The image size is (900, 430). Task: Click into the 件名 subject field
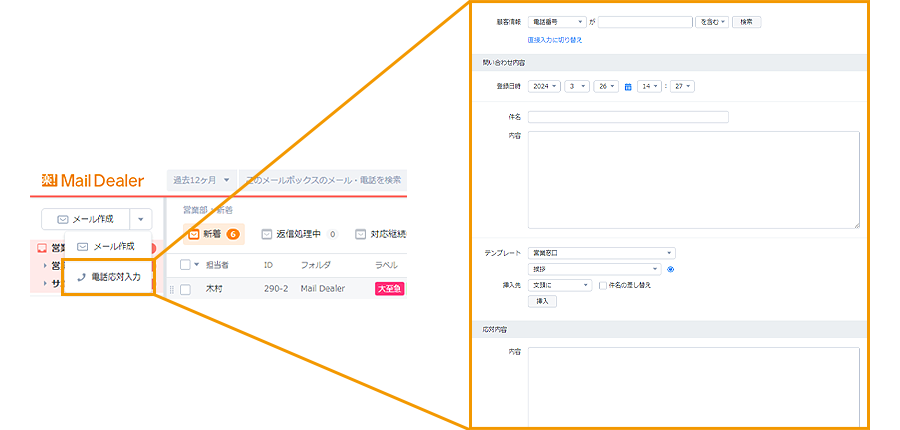(628, 117)
